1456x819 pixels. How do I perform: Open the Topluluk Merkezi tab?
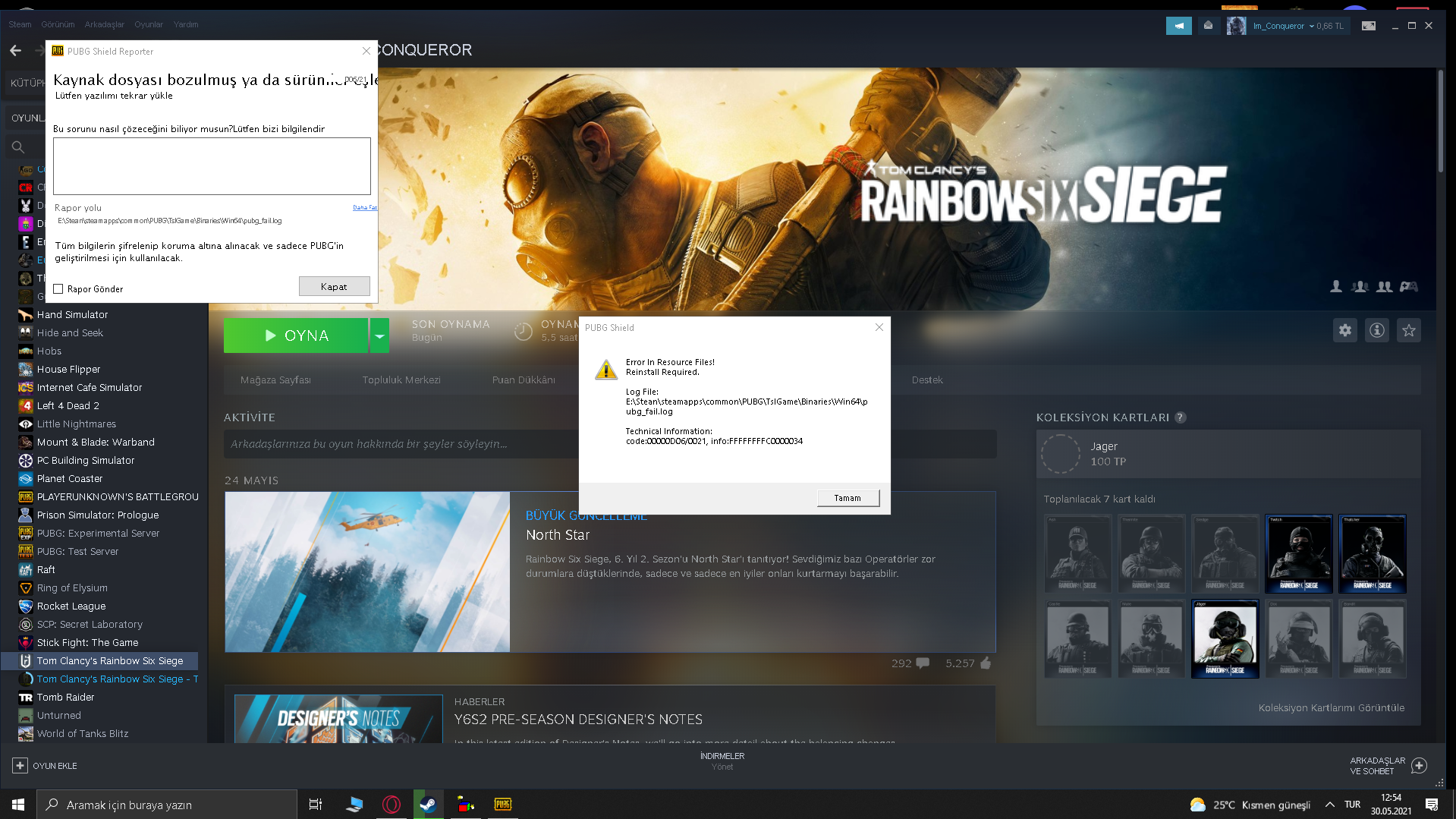(x=401, y=380)
